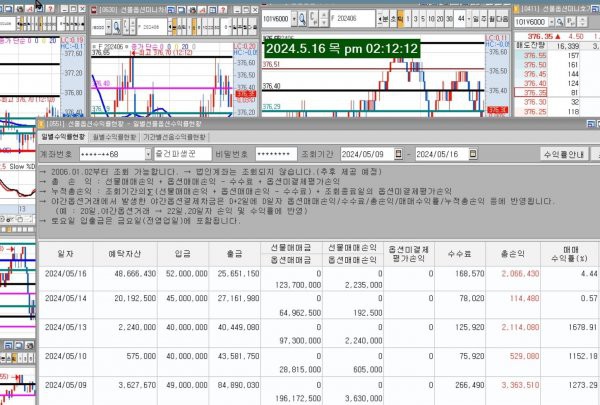Click the 'P' button in order window 0411
The height and width of the screenshot is (405, 600).
point(570,22)
